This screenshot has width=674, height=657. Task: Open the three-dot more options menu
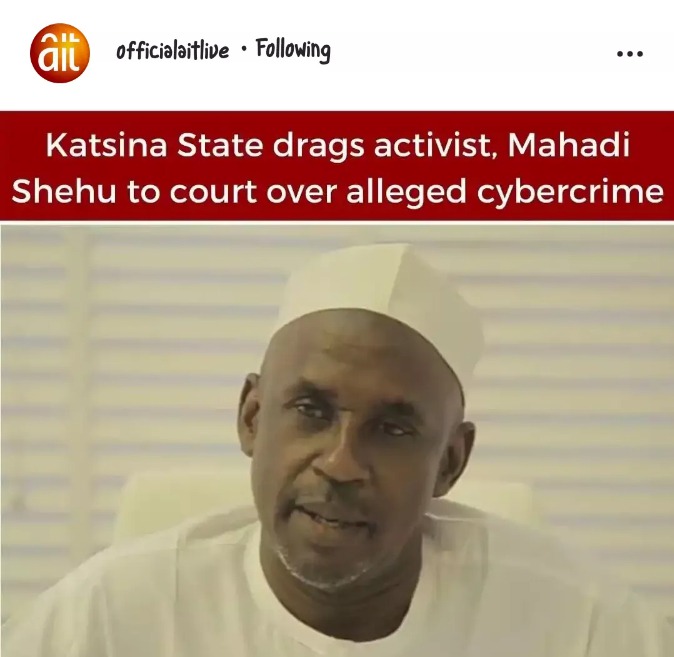629,54
